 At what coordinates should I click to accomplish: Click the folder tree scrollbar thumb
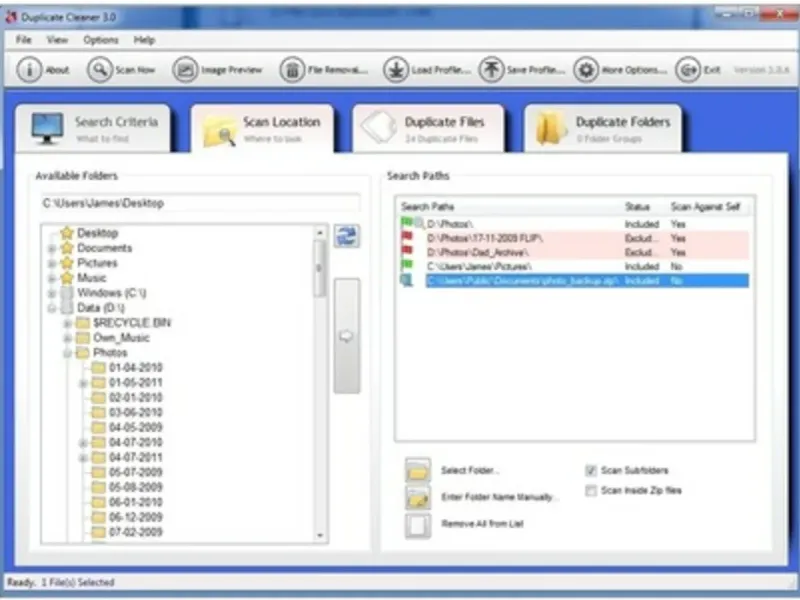[x=319, y=268]
